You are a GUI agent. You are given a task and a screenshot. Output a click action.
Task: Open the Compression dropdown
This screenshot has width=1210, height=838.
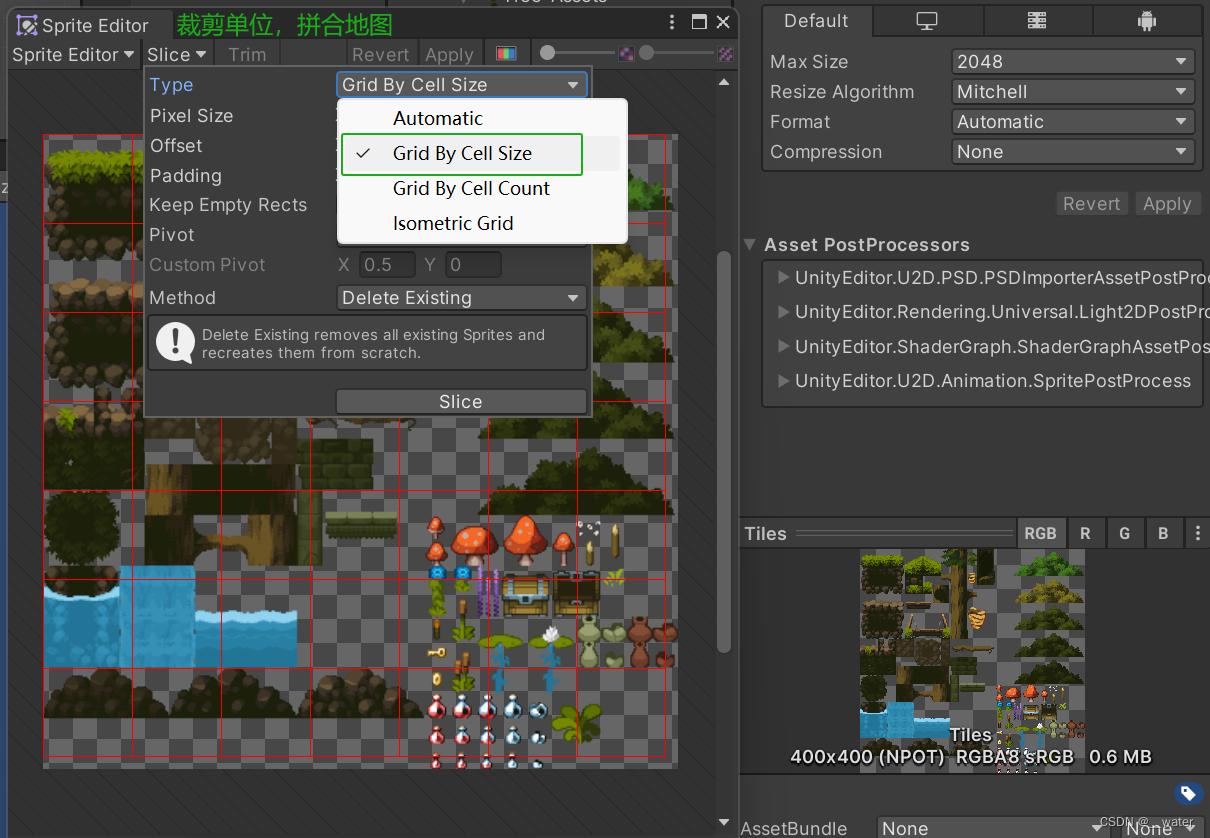pyautogui.click(x=1074, y=151)
